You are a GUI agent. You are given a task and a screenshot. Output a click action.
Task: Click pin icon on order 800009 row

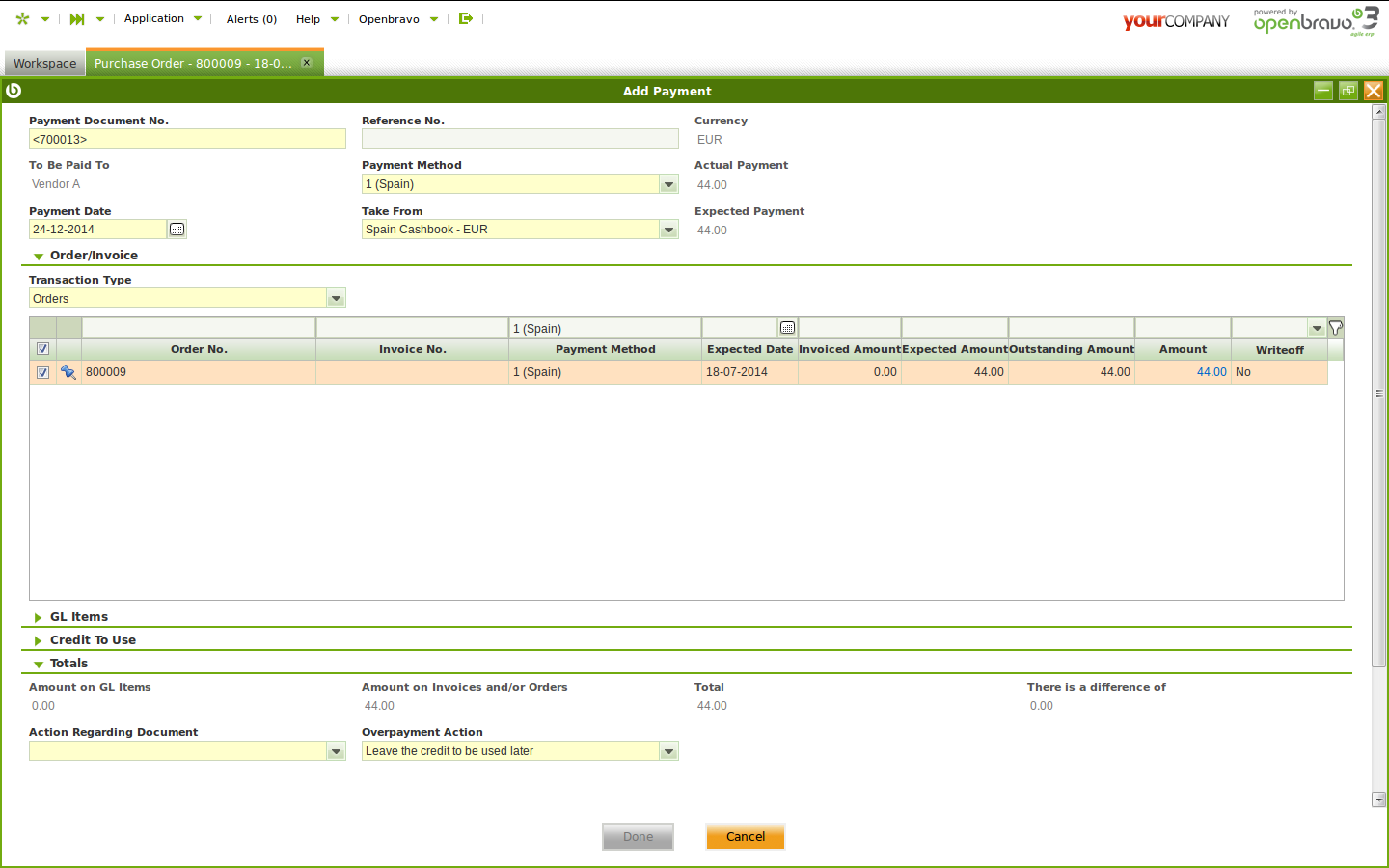tap(68, 372)
